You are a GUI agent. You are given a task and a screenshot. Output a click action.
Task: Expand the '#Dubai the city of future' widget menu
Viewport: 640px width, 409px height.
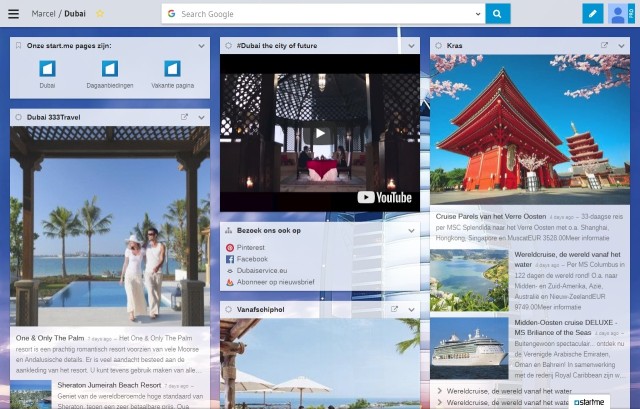coord(411,46)
